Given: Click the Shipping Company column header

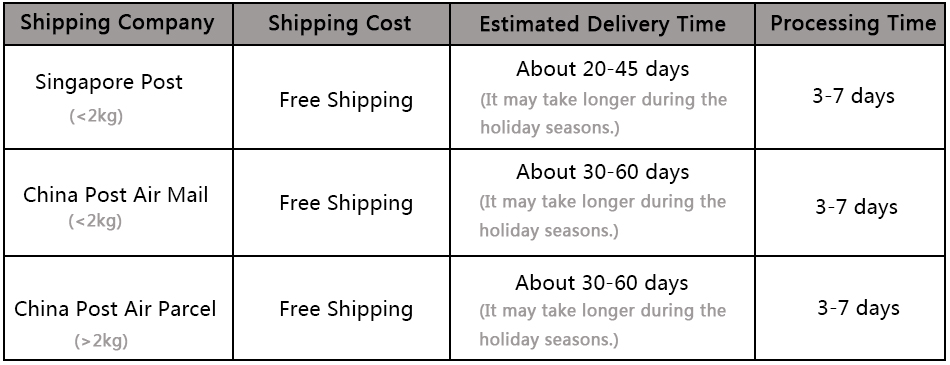Looking at the screenshot, I should point(118,24).
